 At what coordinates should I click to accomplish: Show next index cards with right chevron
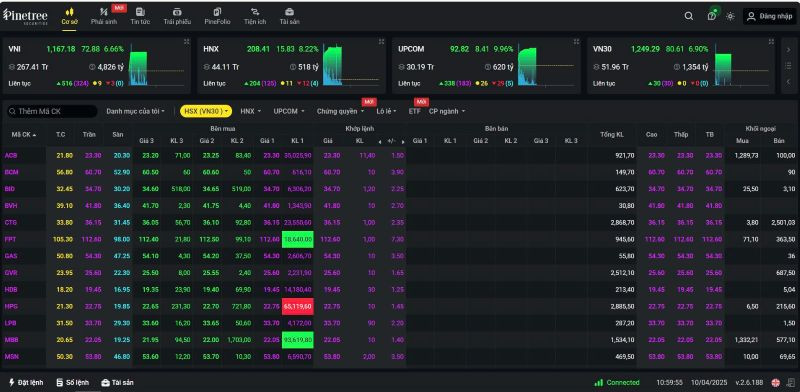[789, 50]
